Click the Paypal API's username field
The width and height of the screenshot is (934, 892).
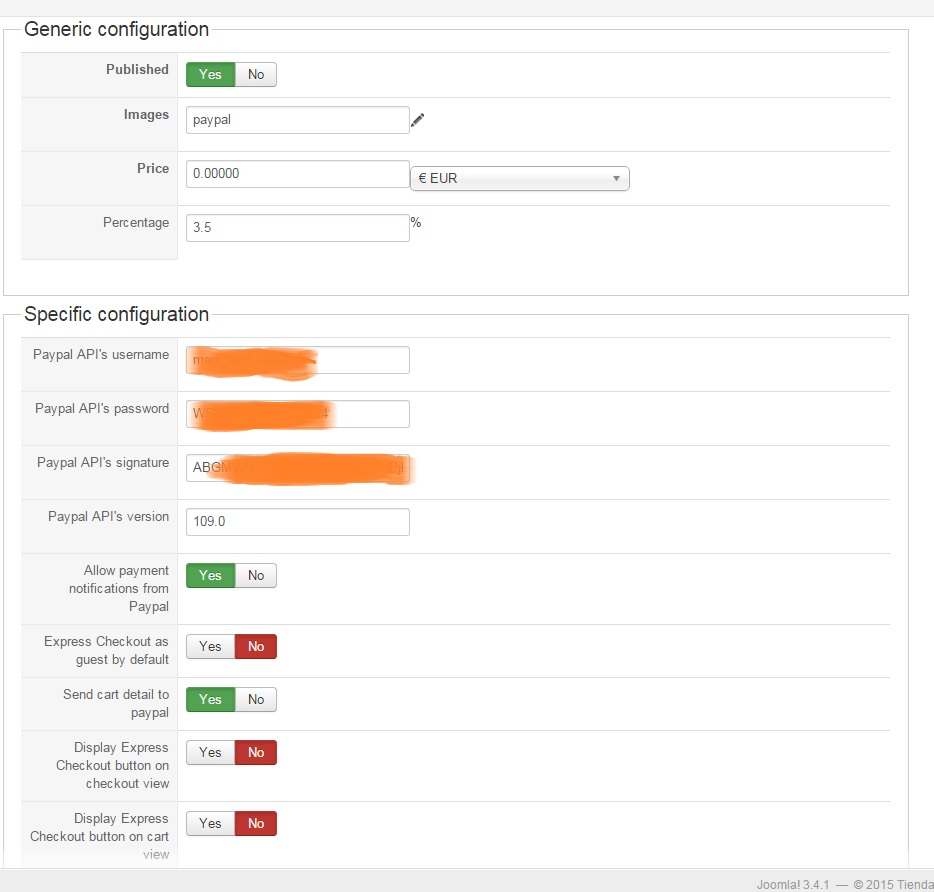coord(298,360)
